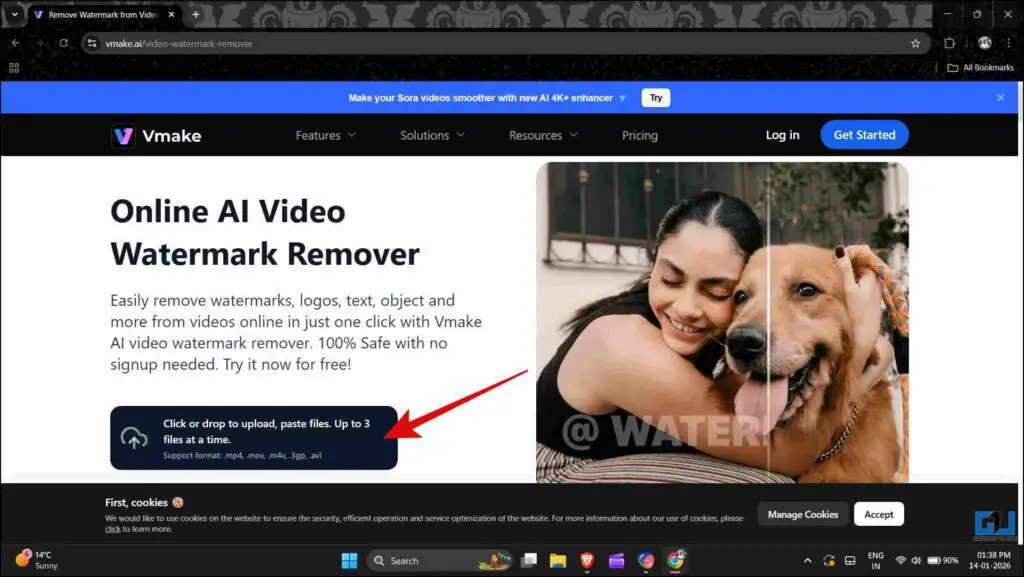This screenshot has height=577, width=1024.
Task: Bookmark the page using the star icon
Action: [916, 43]
